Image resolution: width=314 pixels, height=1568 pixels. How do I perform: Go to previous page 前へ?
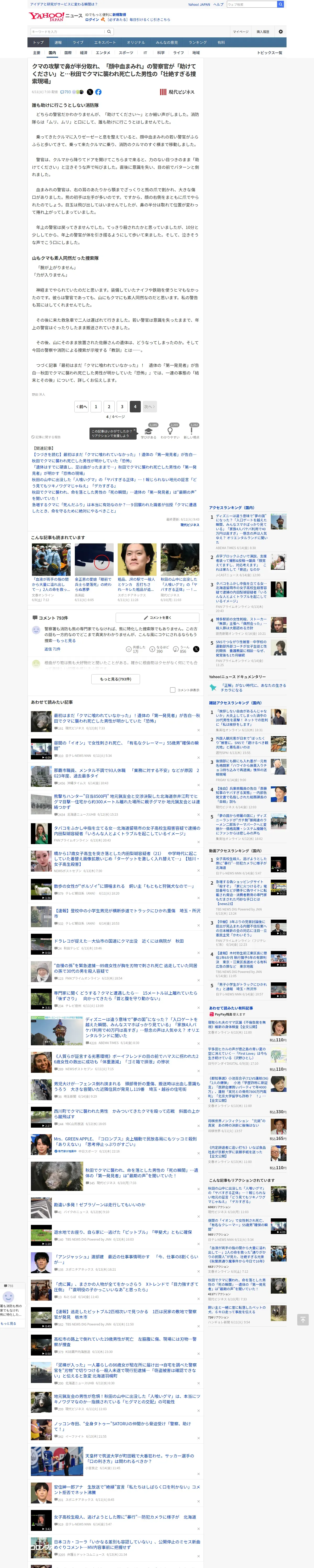[82, 407]
